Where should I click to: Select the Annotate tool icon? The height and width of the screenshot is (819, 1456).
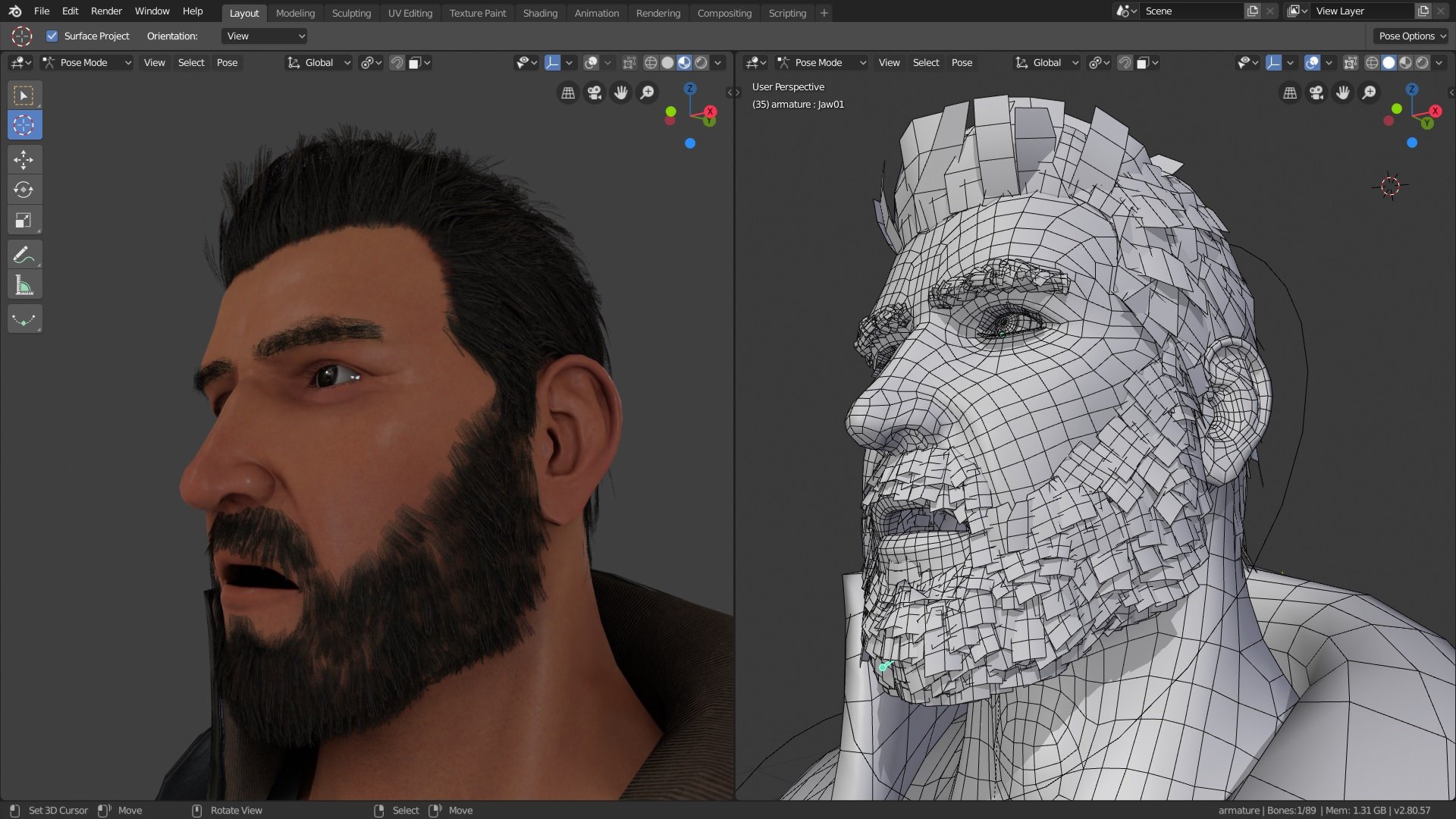pos(24,254)
